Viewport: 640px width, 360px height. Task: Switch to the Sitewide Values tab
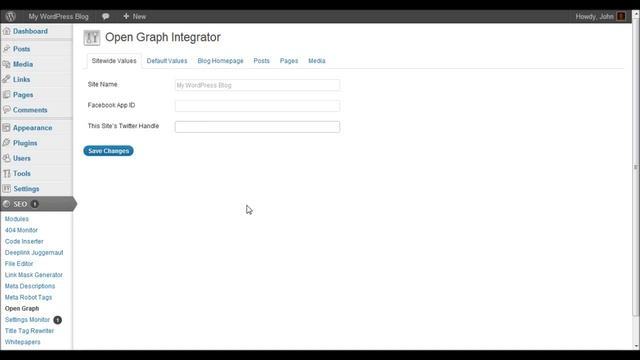114,61
